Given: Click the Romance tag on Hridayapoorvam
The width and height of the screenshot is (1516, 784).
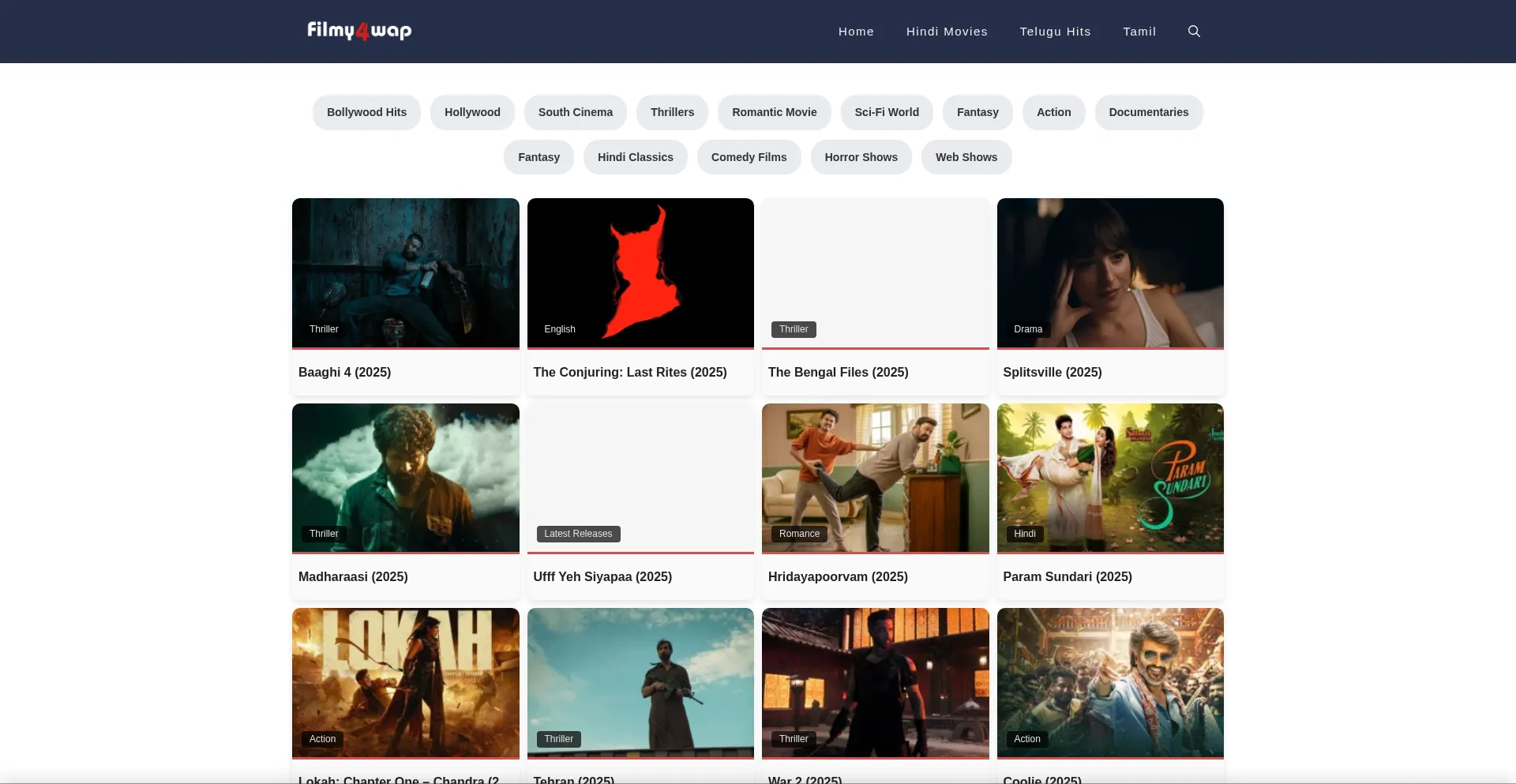Looking at the screenshot, I should pyautogui.click(x=799, y=534).
